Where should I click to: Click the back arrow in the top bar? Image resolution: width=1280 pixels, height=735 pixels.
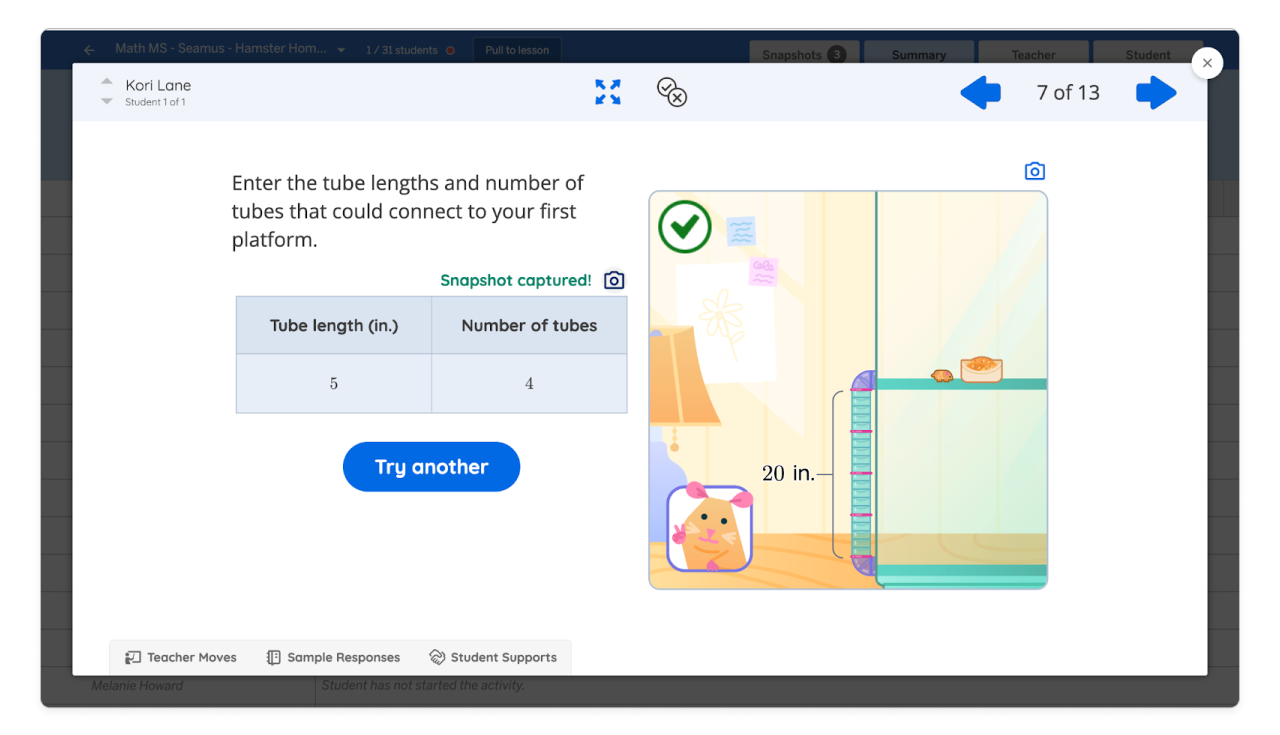[x=88, y=49]
